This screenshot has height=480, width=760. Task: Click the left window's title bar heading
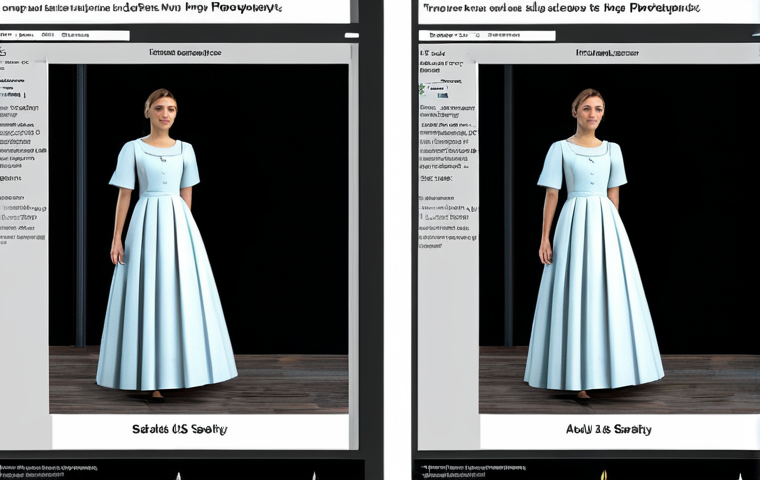pyautogui.click(x=175, y=8)
